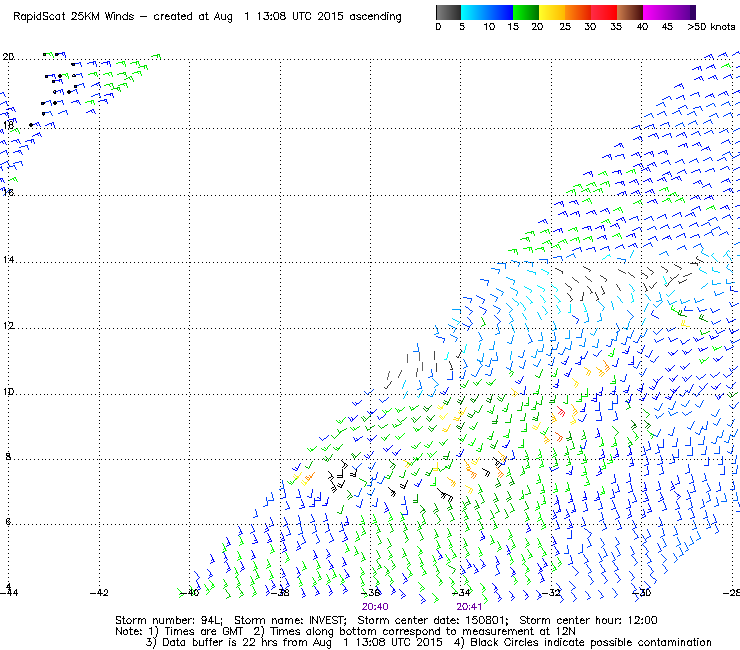Click latitude label '8'

tap(8, 457)
